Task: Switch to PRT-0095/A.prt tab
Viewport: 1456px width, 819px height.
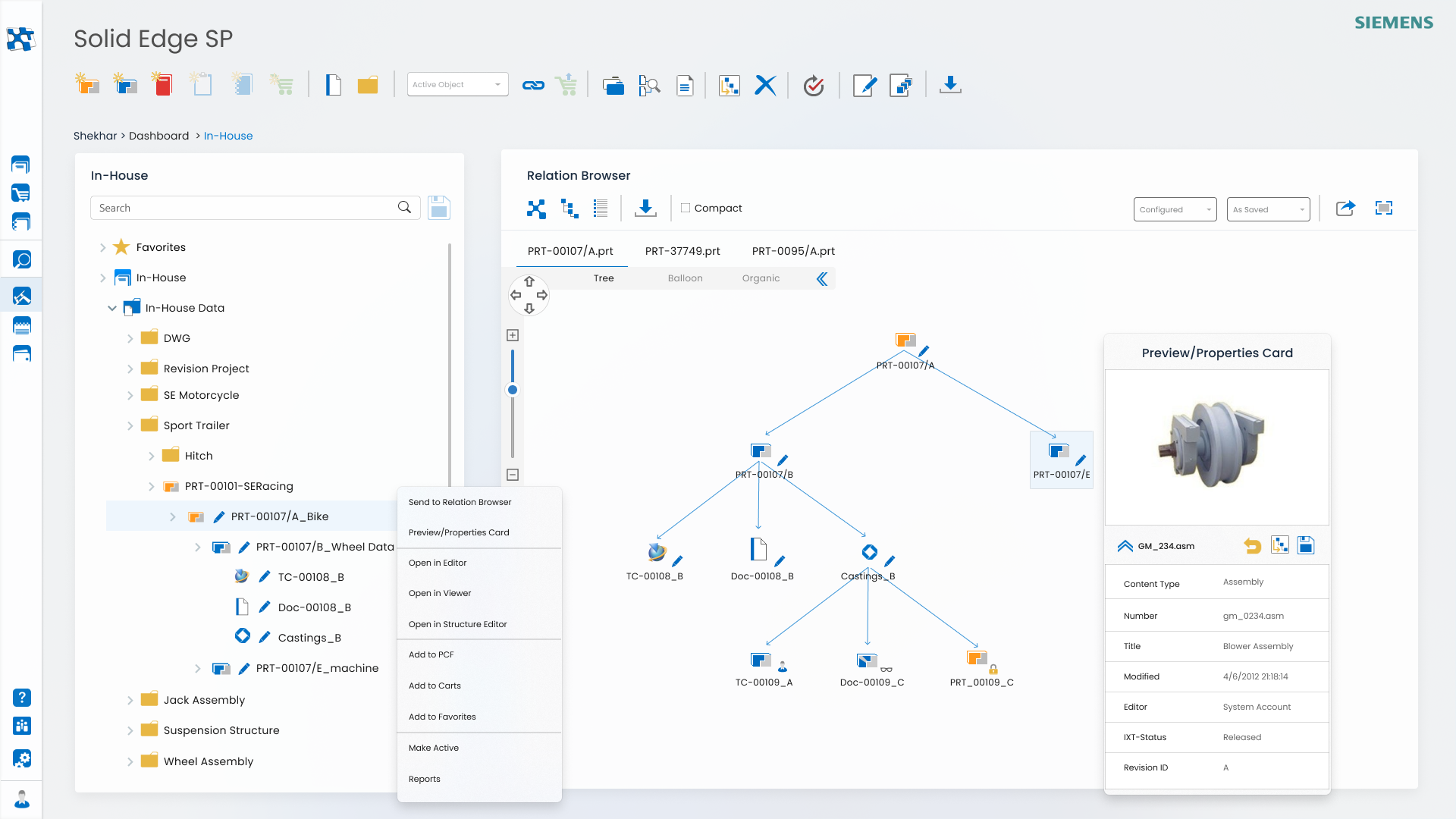Action: [x=793, y=251]
